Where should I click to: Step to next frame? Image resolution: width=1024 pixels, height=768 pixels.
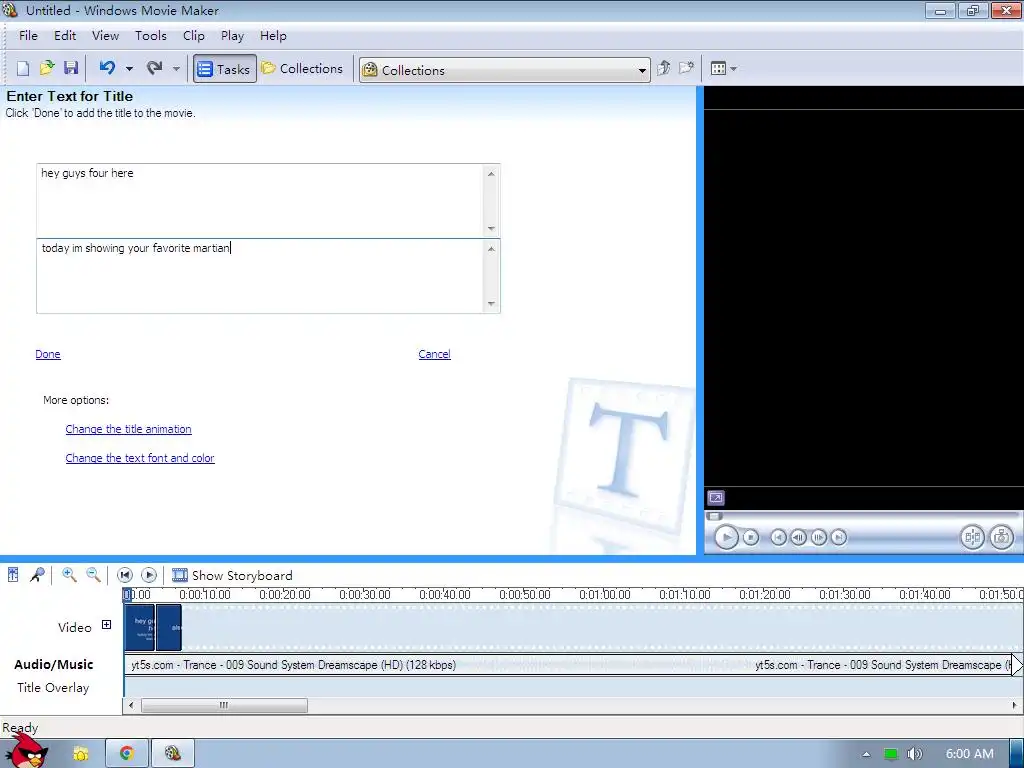[818, 537]
